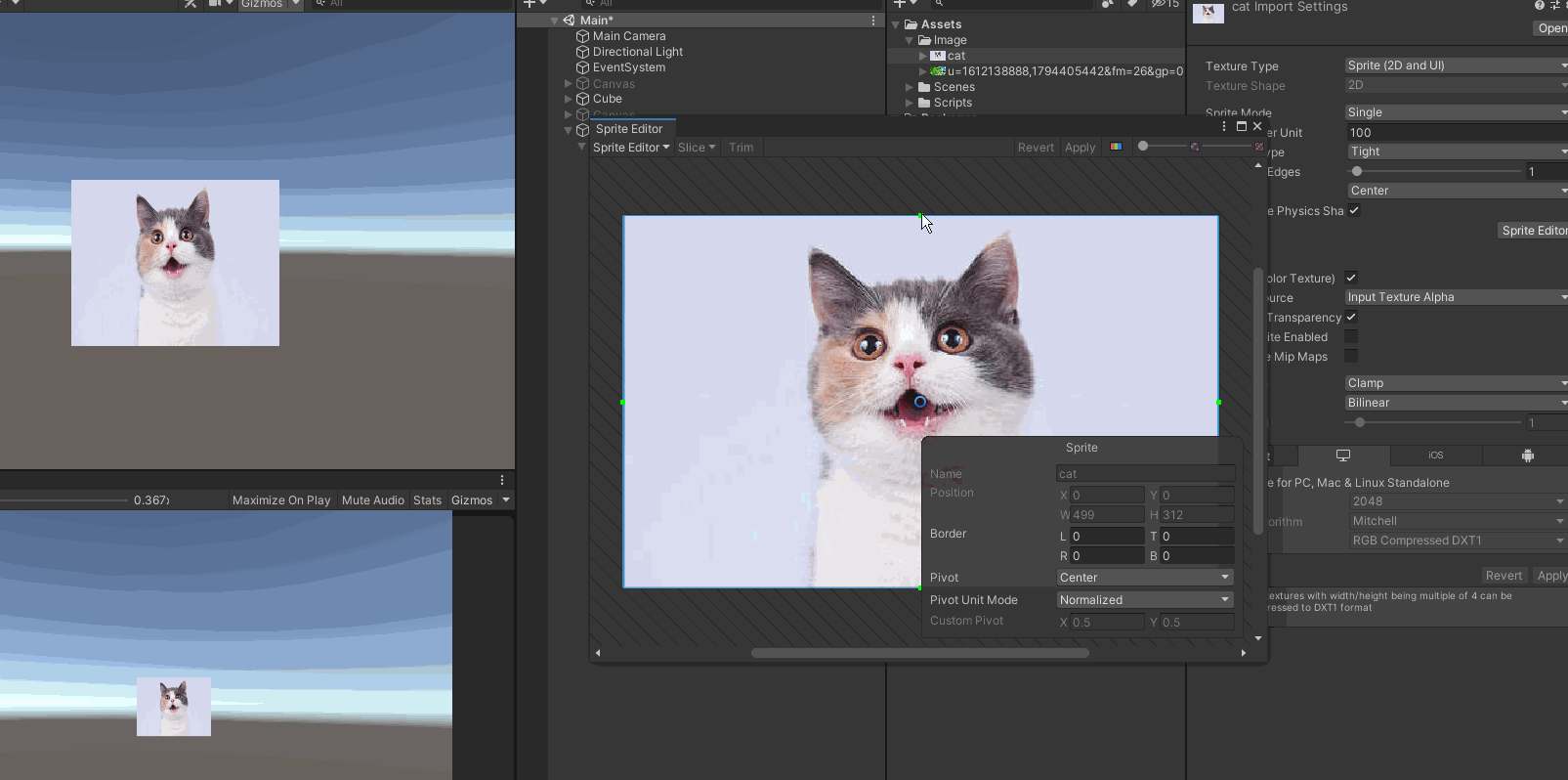Toggle Alpha Is Transparency checkbox
Viewport: 1568px width, 780px height.
(1351, 317)
